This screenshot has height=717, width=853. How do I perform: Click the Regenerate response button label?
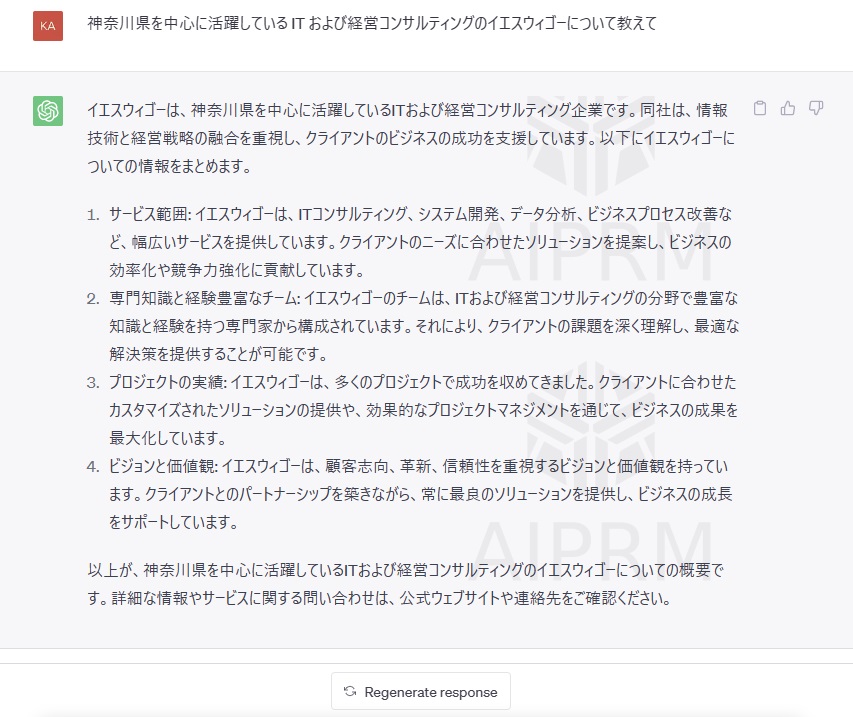(431, 692)
